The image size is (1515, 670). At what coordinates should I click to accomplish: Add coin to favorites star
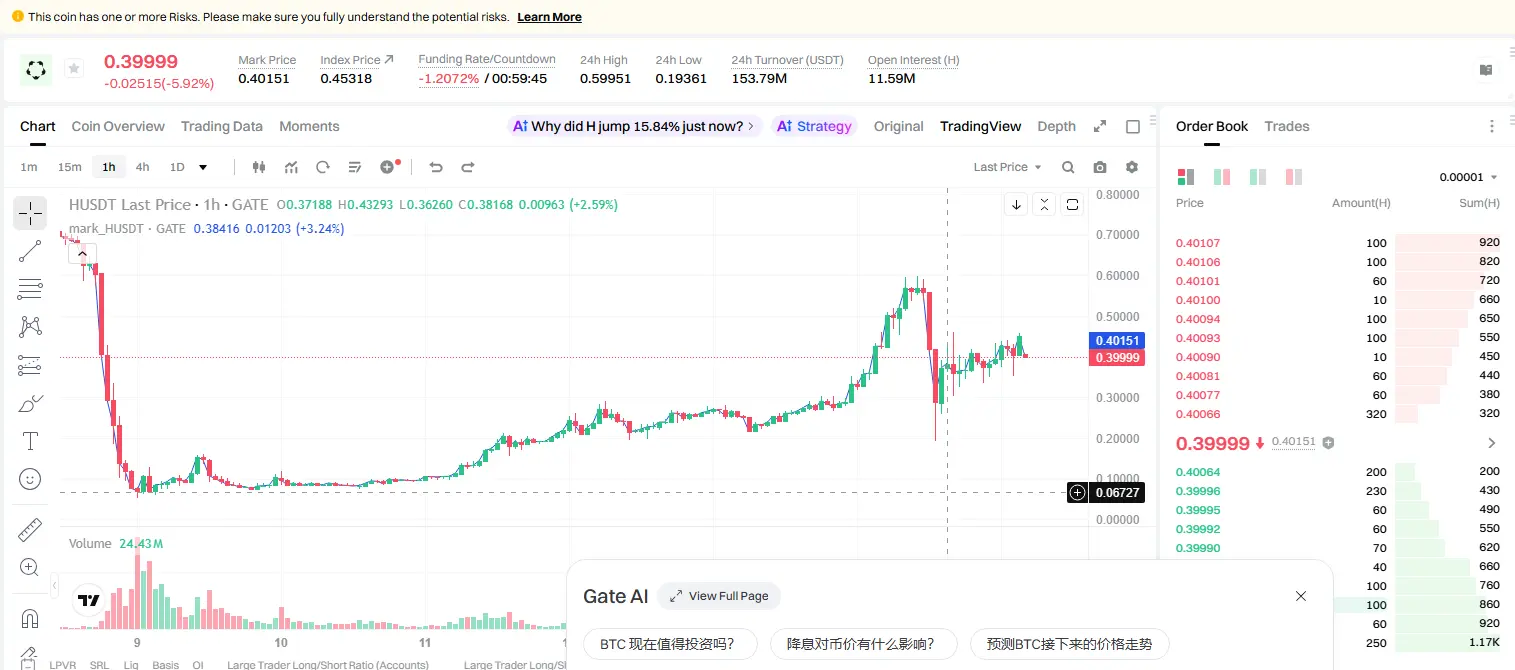click(73, 68)
